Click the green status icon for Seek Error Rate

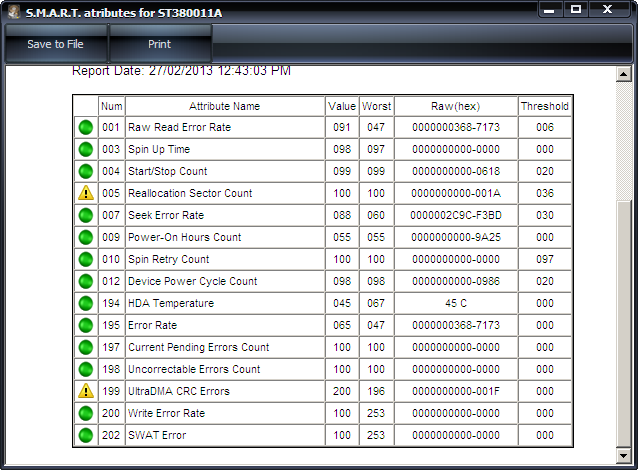coord(86,215)
